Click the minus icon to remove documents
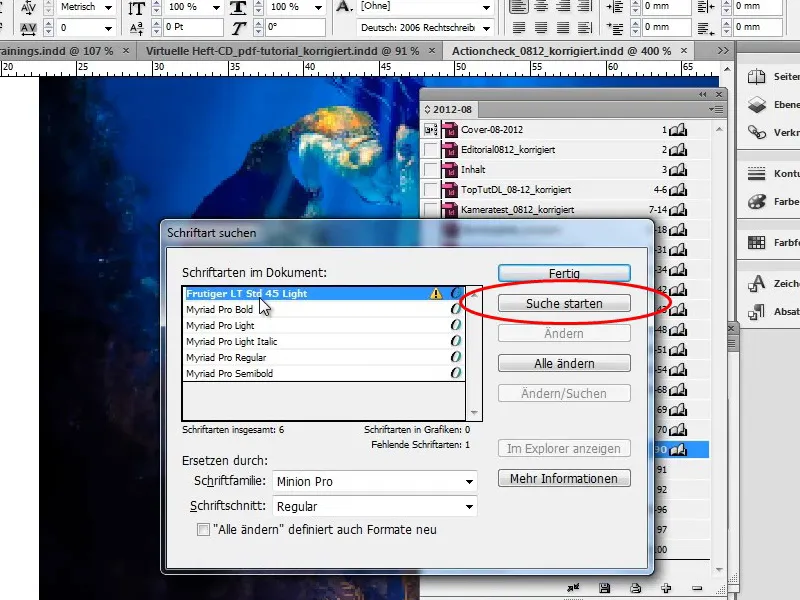Image resolution: width=800 pixels, height=600 pixels. pyautogui.click(x=697, y=588)
